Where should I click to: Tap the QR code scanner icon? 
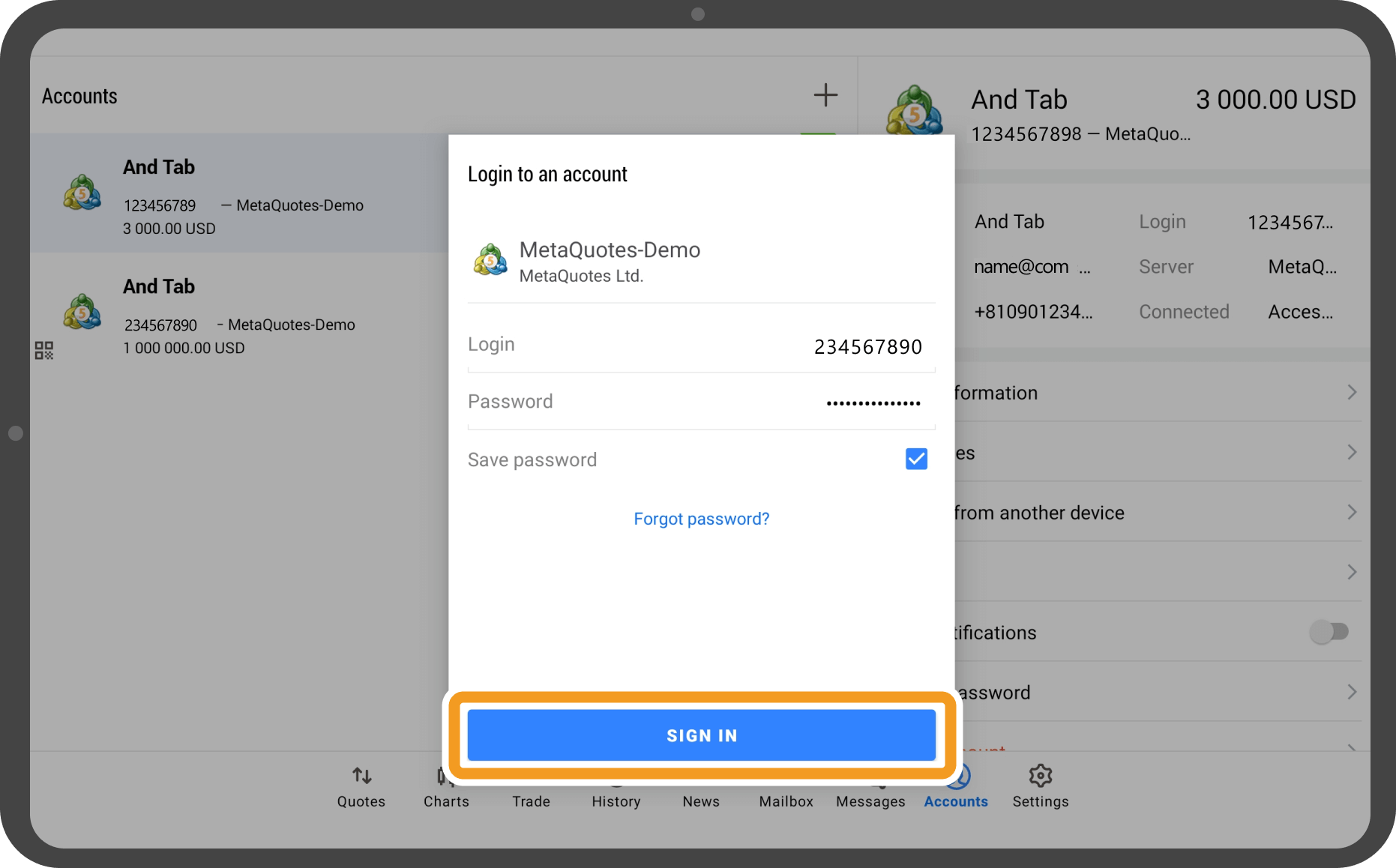(44, 350)
